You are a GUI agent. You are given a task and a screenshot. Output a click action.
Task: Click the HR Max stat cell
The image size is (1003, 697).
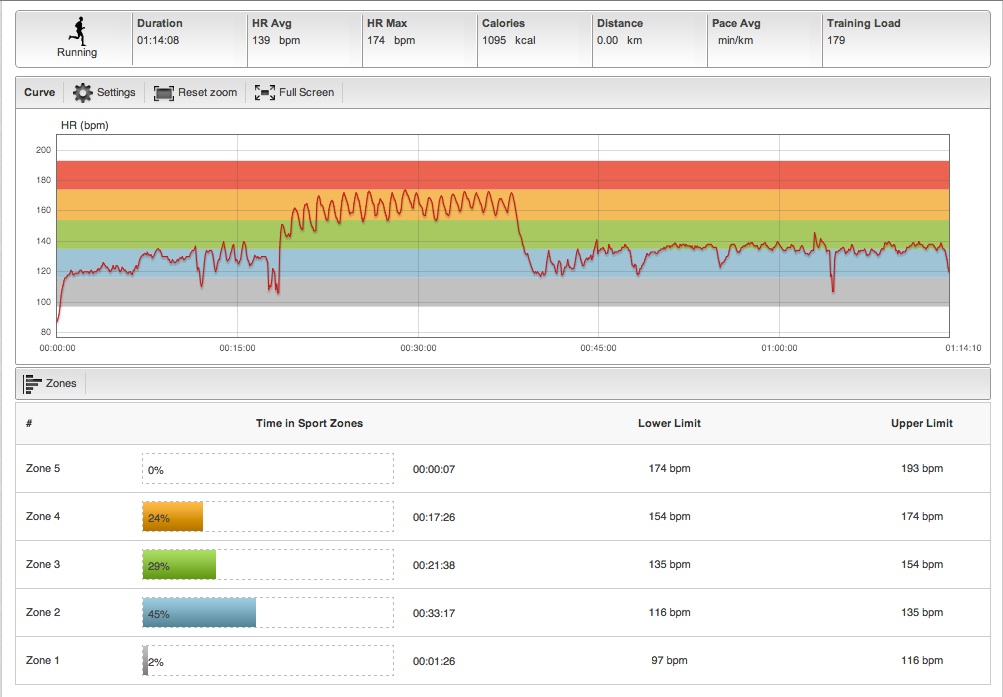click(x=418, y=32)
